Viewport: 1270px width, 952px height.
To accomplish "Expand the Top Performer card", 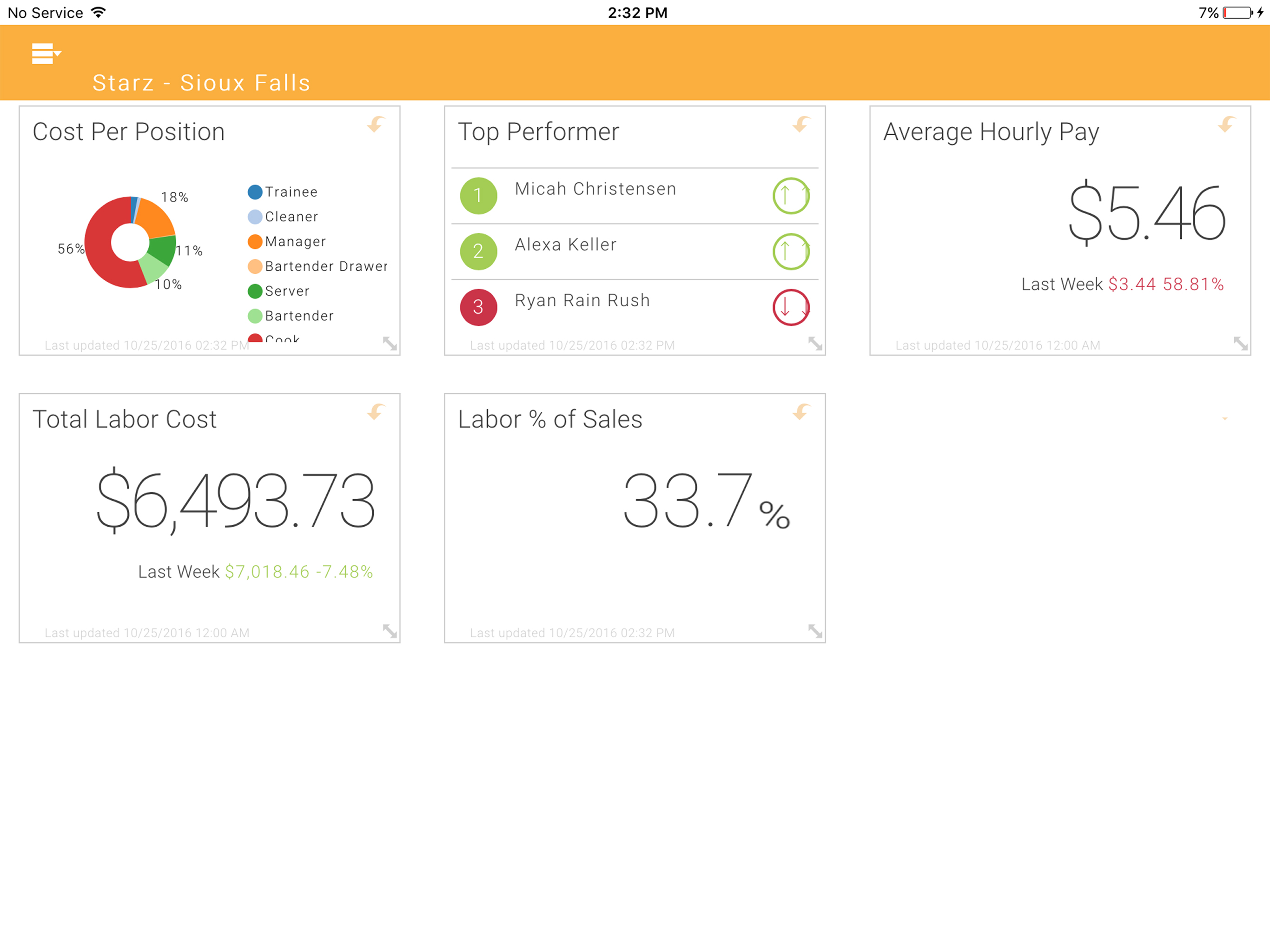I will click(815, 344).
